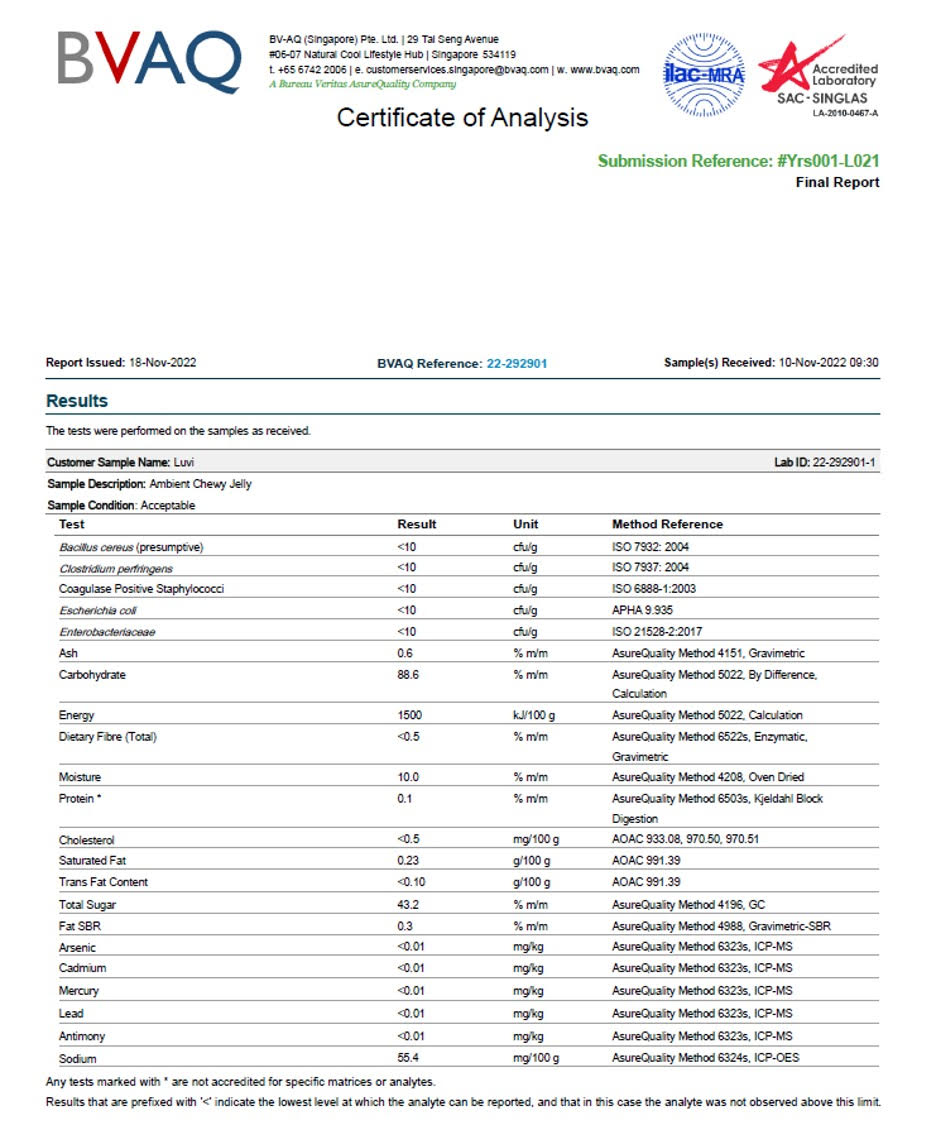Screen dimensions: 936x1125
Task: Click the Certificate of Analysis title
Action: 462,118
